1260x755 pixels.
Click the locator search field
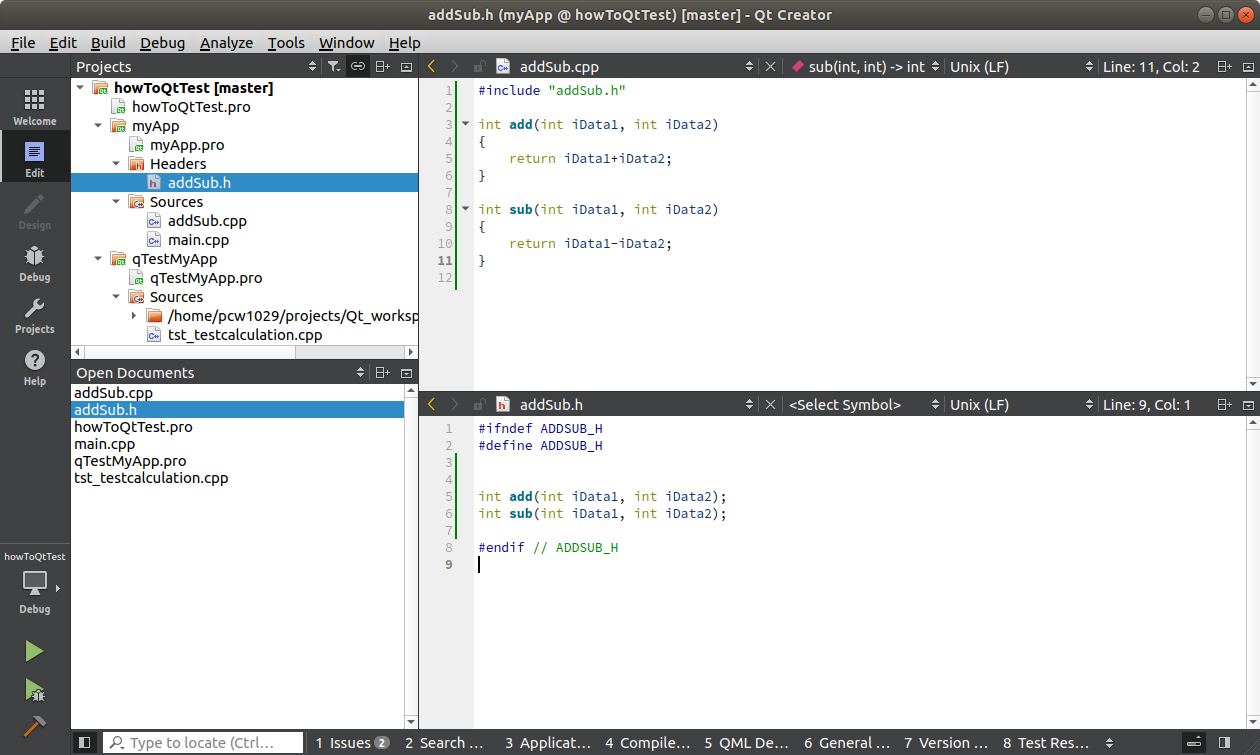tap(203, 743)
